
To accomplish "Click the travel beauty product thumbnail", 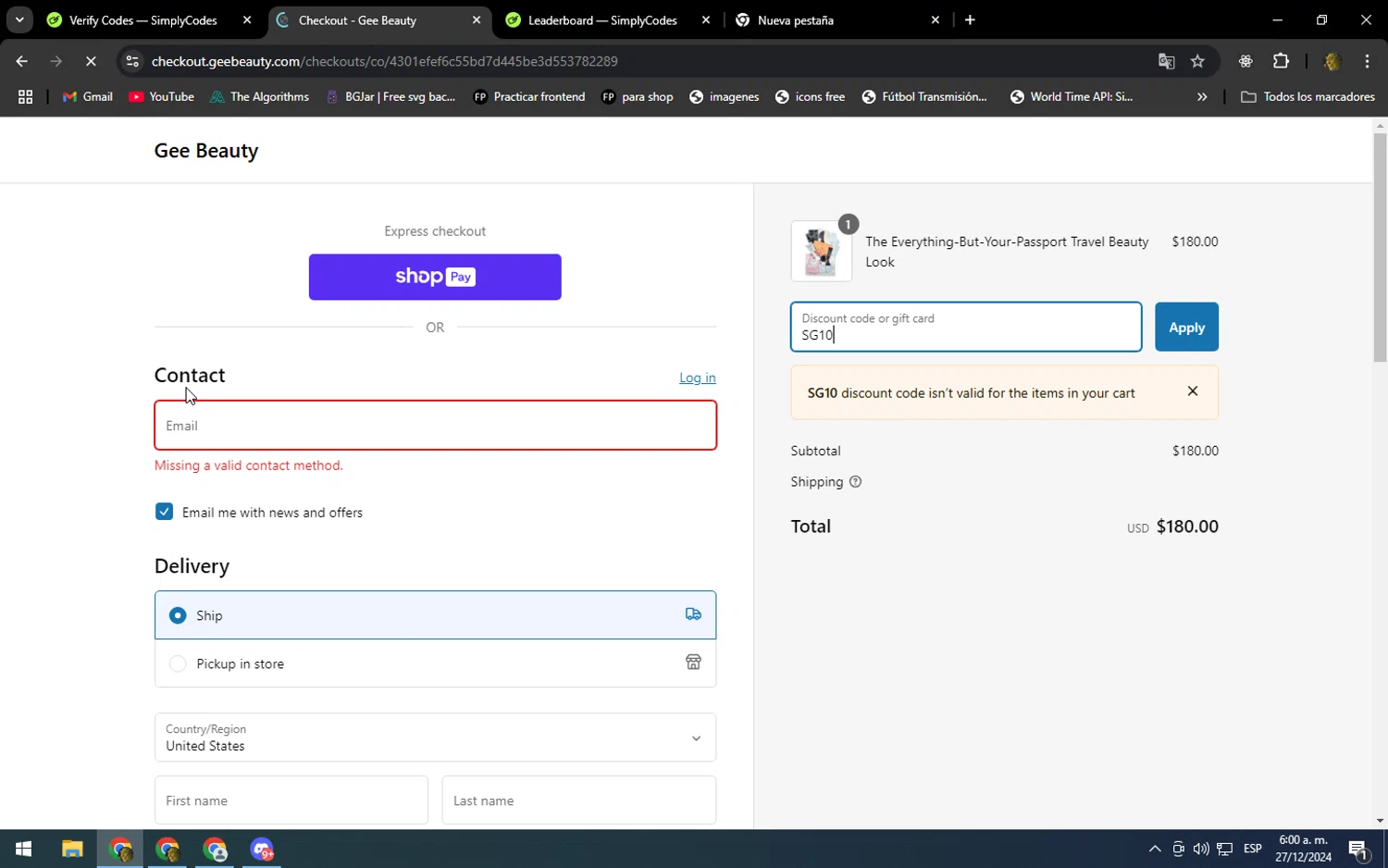I will tap(821, 251).
